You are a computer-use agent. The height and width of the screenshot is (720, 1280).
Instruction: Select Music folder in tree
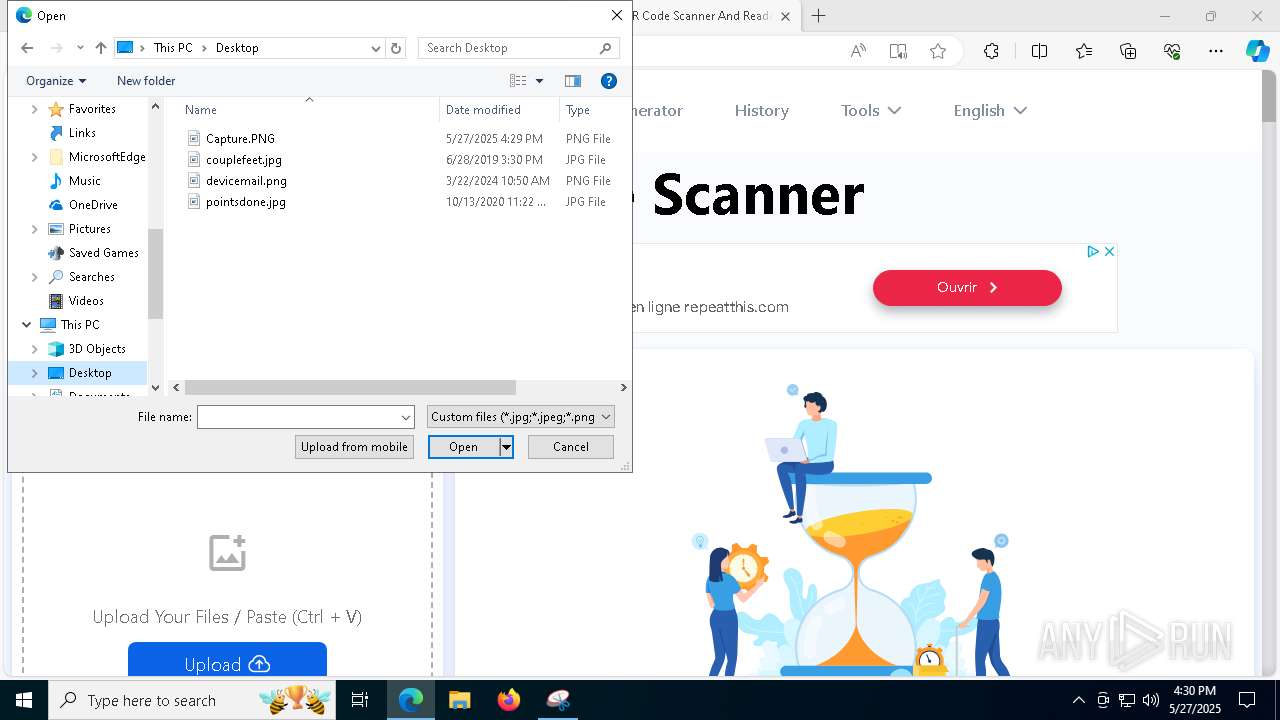pyautogui.click(x=84, y=181)
